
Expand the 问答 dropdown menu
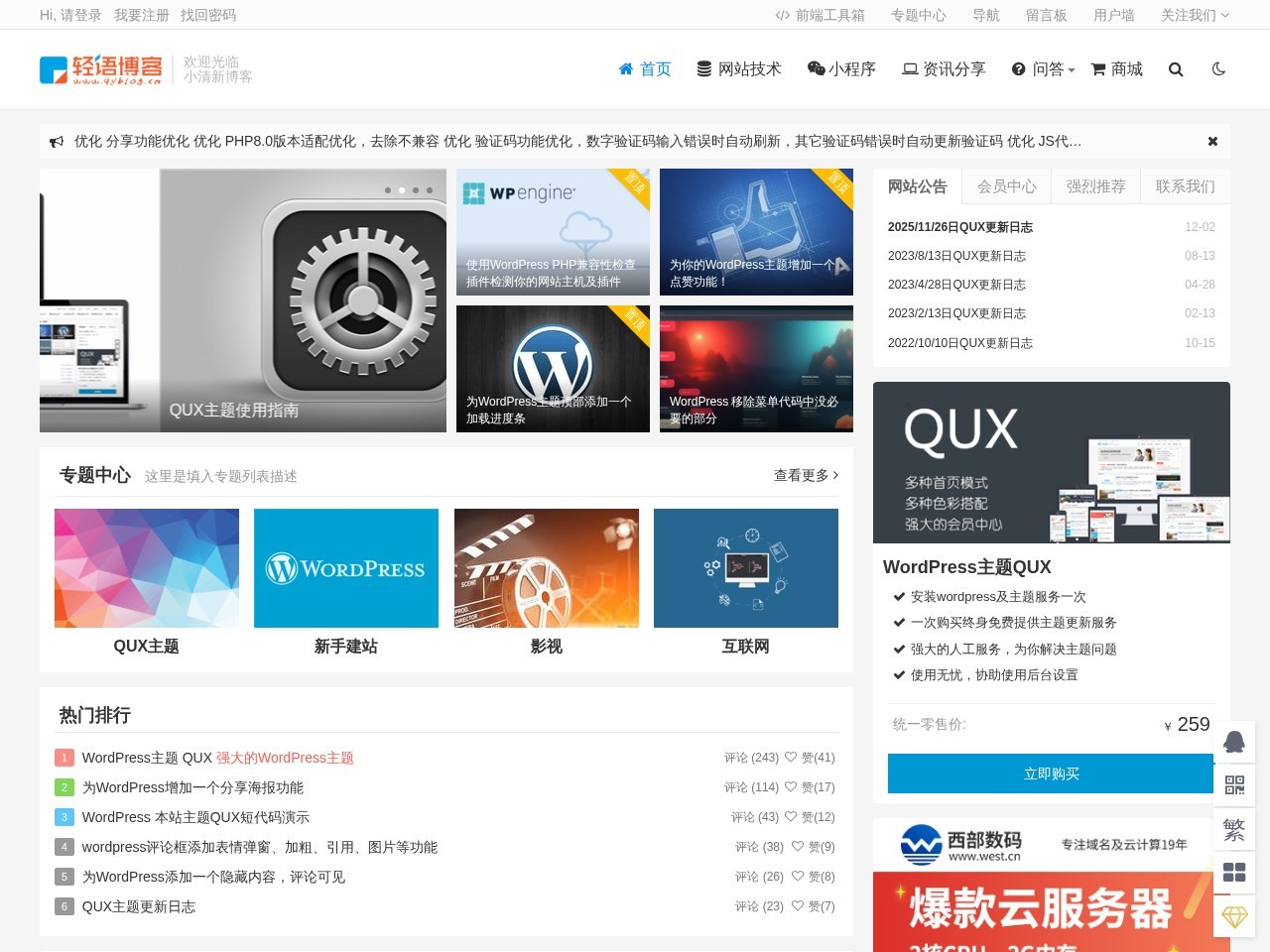pyautogui.click(x=1043, y=69)
